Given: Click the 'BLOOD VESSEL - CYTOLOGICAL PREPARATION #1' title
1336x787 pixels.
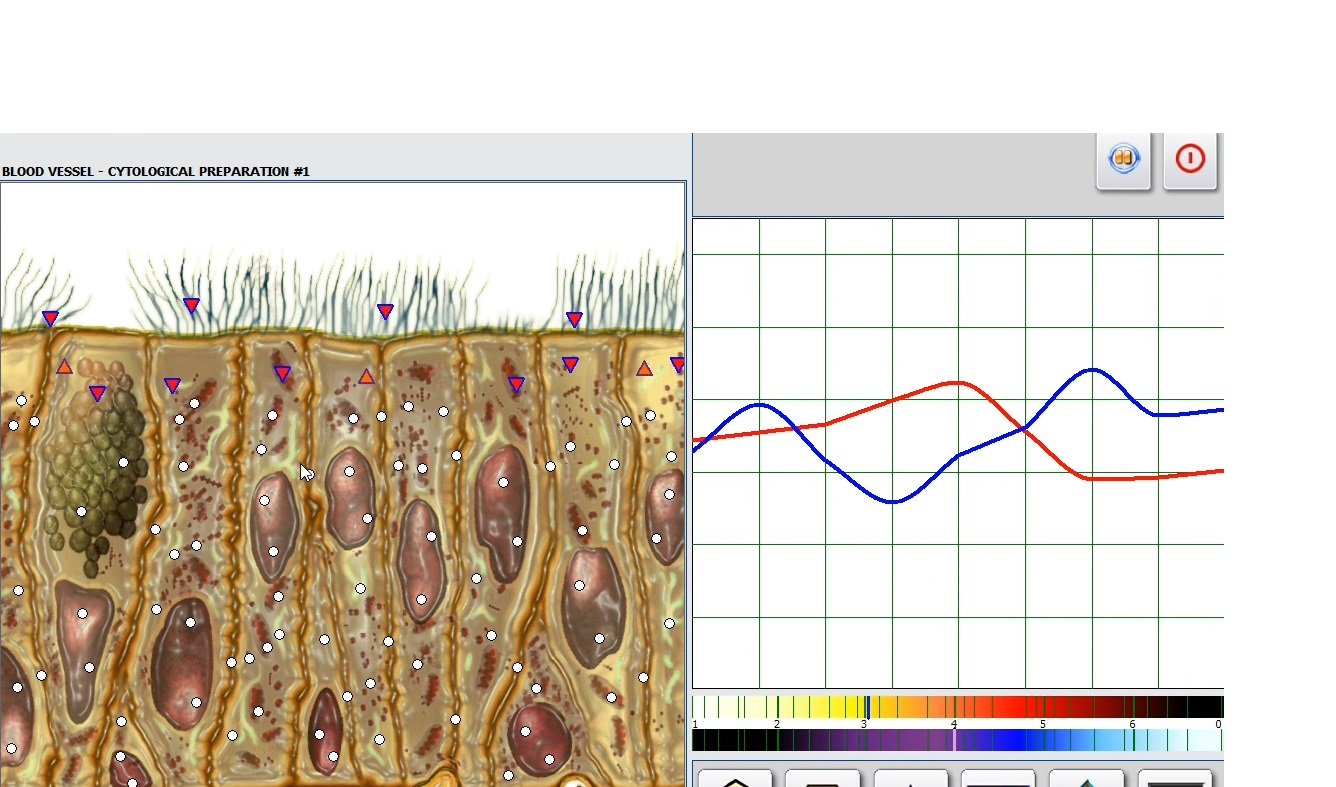Looking at the screenshot, I should (x=156, y=171).
